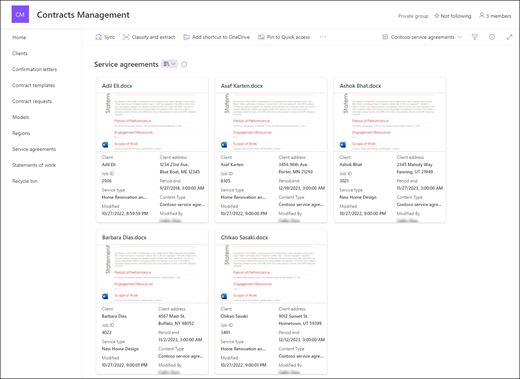The width and height of the screenshot is (520, 379).
Task: Open the Adil Eli.docx file title
Action: click(x=117, y=86)
